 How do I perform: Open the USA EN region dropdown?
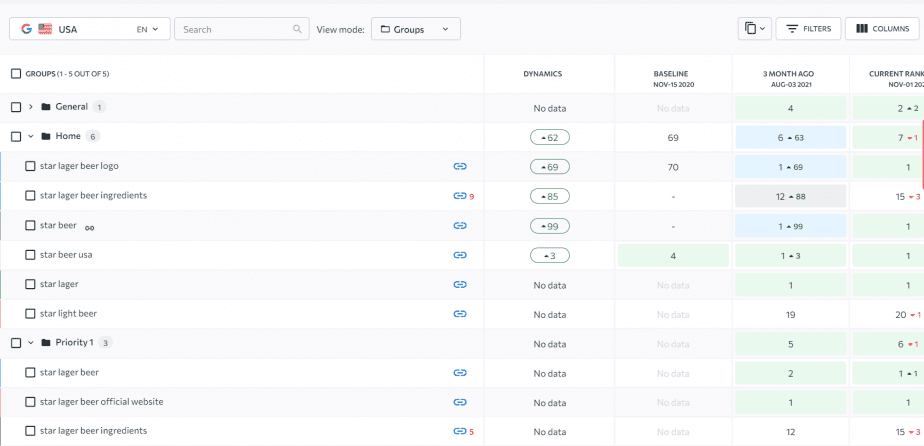click(90, 29)
